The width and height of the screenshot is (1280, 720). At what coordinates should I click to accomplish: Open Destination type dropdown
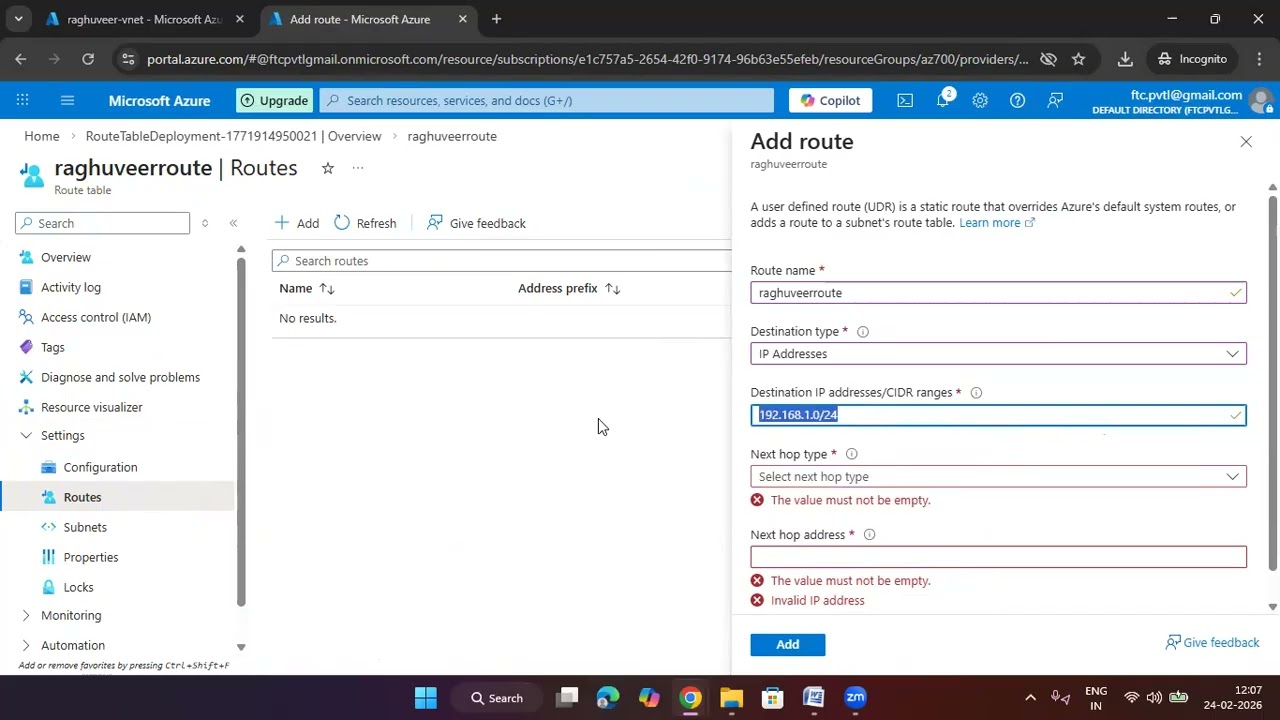[x=998, y=354]
